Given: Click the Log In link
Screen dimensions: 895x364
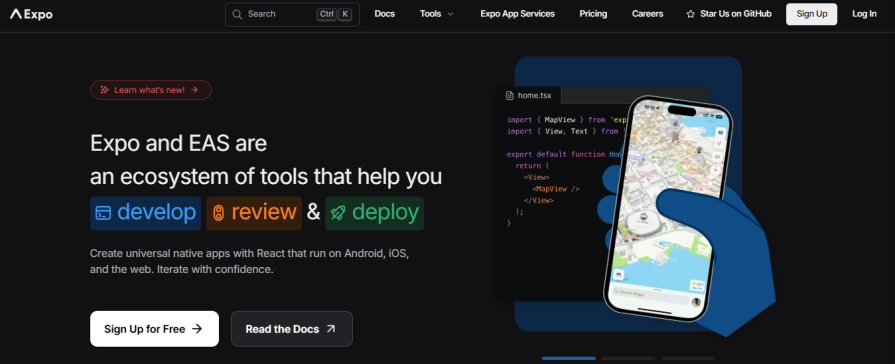Looking at the screenshot, I should pos(864,14).
